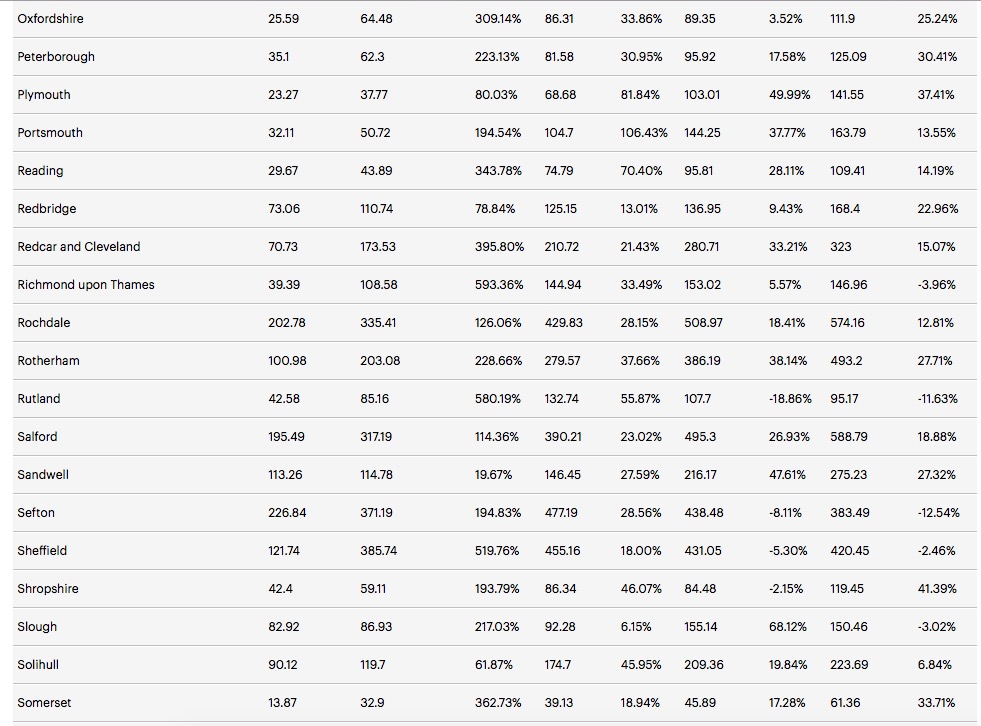Click the Oxfordshire row label
The height and width of the screenshot is (726, 981).
pyautogui.click(x=50, y=19)
